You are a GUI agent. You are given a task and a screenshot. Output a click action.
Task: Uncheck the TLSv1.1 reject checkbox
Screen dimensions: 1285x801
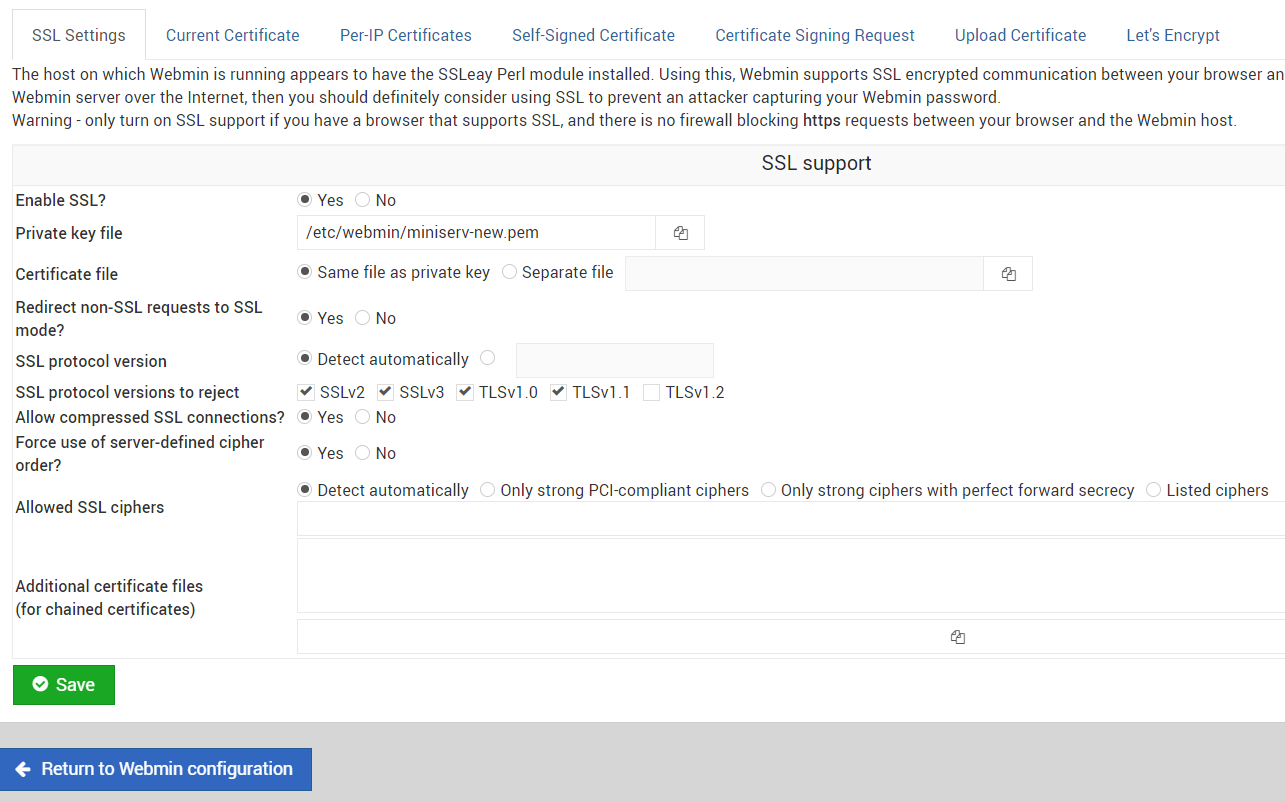click(x=558, y=392)
